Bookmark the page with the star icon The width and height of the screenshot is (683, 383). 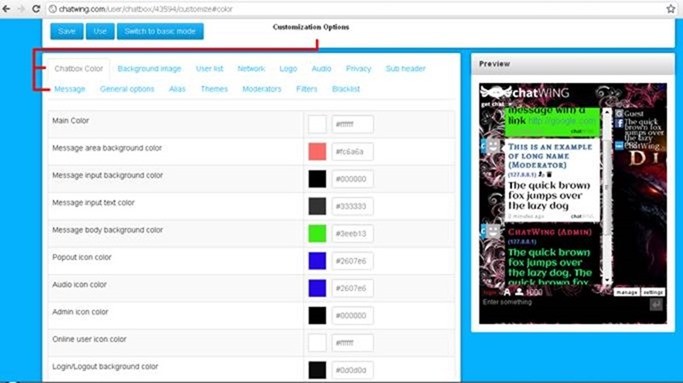670,9
